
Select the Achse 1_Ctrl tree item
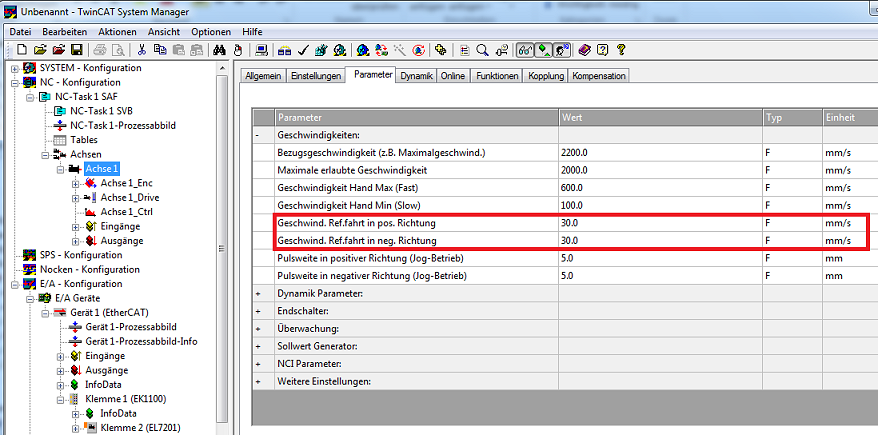[127, 212]
